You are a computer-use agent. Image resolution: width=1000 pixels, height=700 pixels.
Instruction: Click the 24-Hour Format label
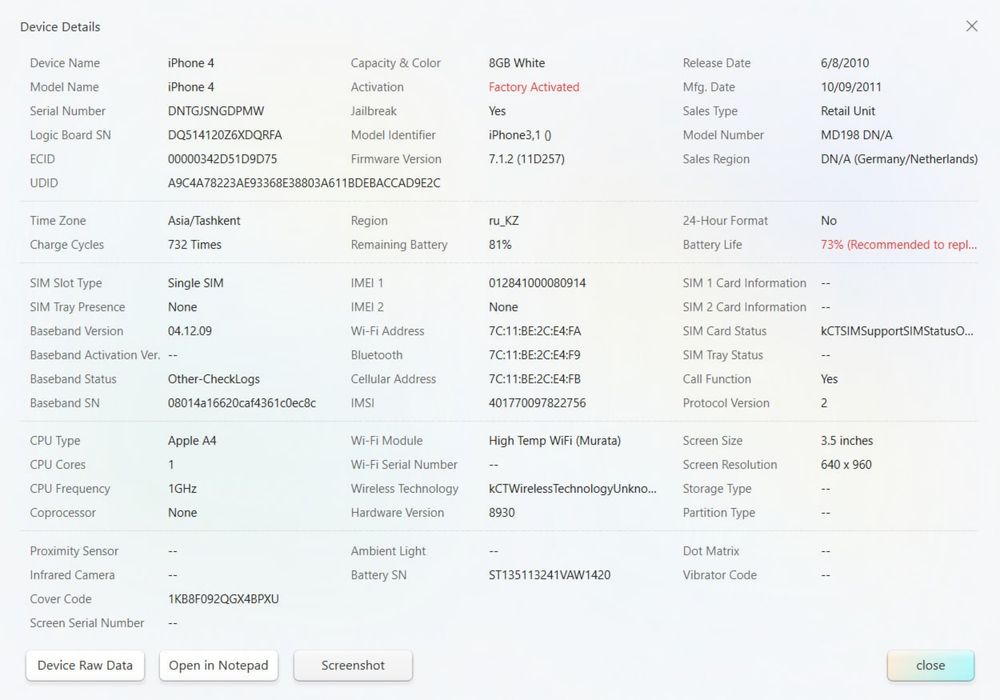click(x=725, y=221)
